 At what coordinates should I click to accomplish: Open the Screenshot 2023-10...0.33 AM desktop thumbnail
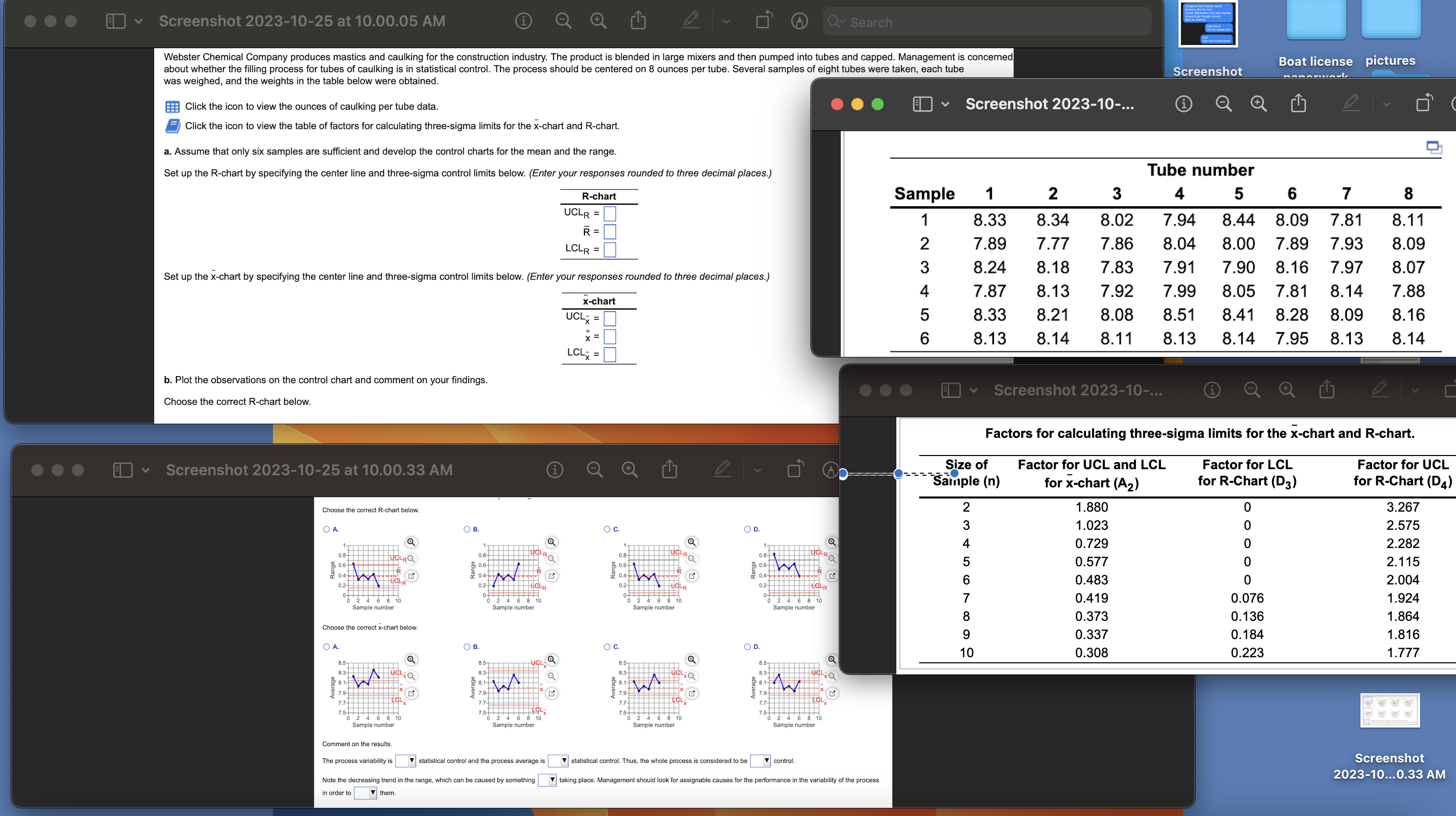[x=1390, y=710]
